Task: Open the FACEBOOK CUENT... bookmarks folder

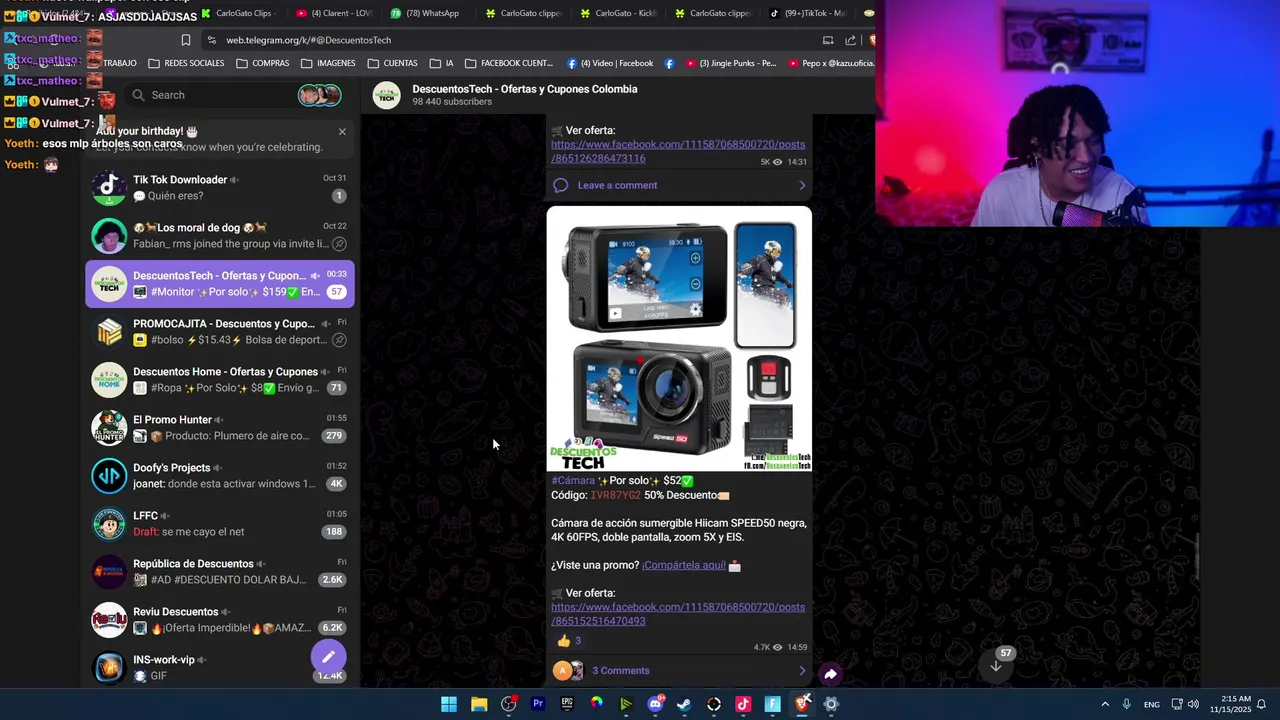Action: (x=509, y=63)
